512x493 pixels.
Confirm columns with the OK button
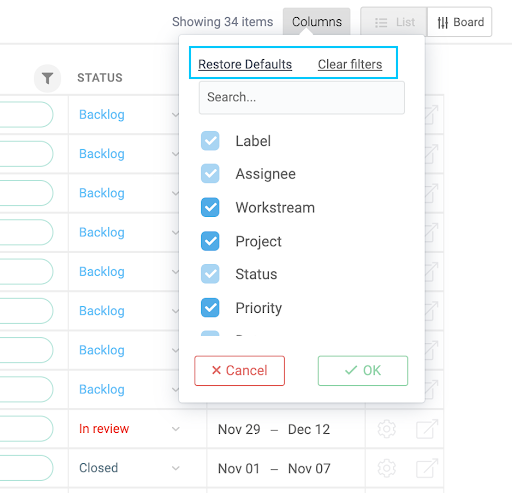[363, 371]
